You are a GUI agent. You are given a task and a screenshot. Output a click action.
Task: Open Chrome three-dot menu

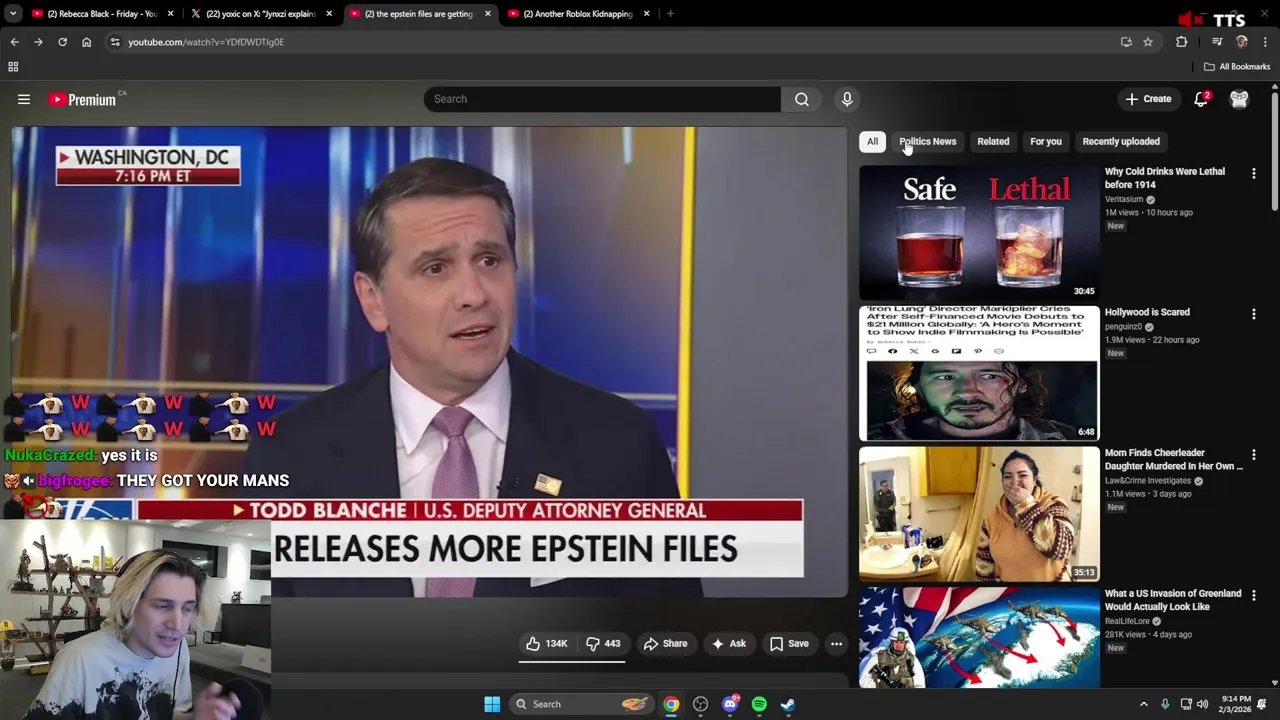click(1266, 42)
